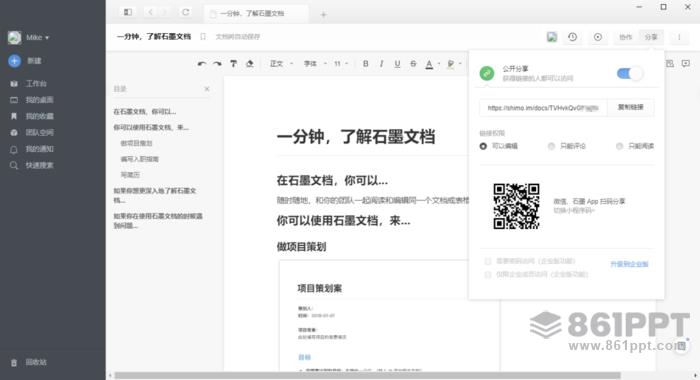Viewport: 700px width, 380px height.
Task: Click the 分享 button
Action: tap(651, 37)
